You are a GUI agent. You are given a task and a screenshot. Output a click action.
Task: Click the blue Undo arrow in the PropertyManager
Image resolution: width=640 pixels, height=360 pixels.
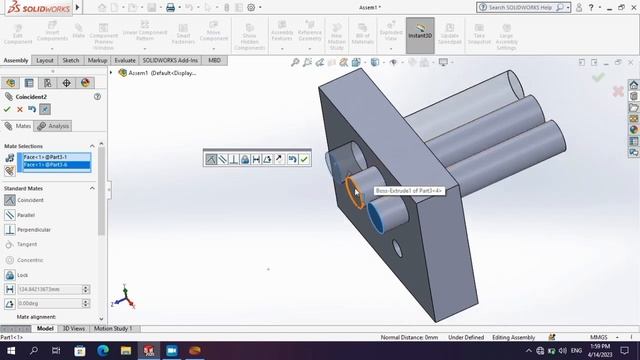click(x=32, y=109)
